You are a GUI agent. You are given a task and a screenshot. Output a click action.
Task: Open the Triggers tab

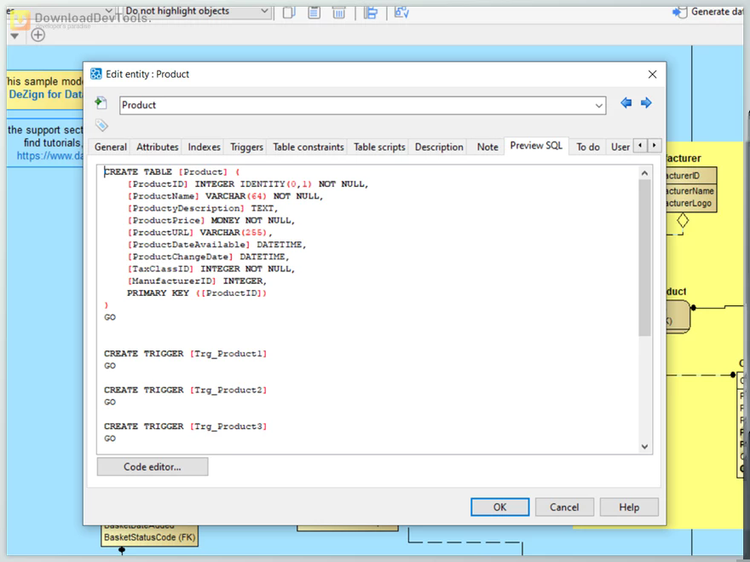click(247, 147)
